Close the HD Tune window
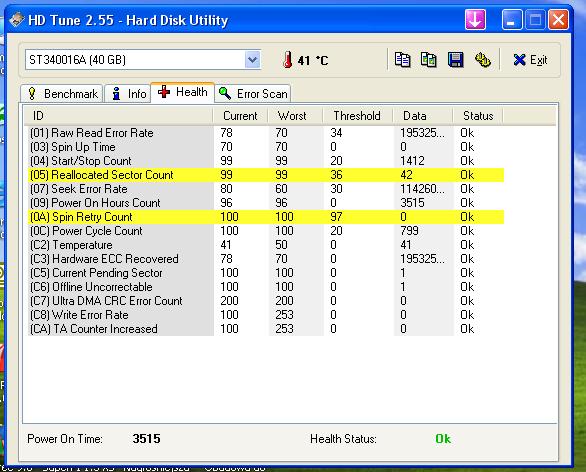The image size is (586, 472). pos(558,19)
